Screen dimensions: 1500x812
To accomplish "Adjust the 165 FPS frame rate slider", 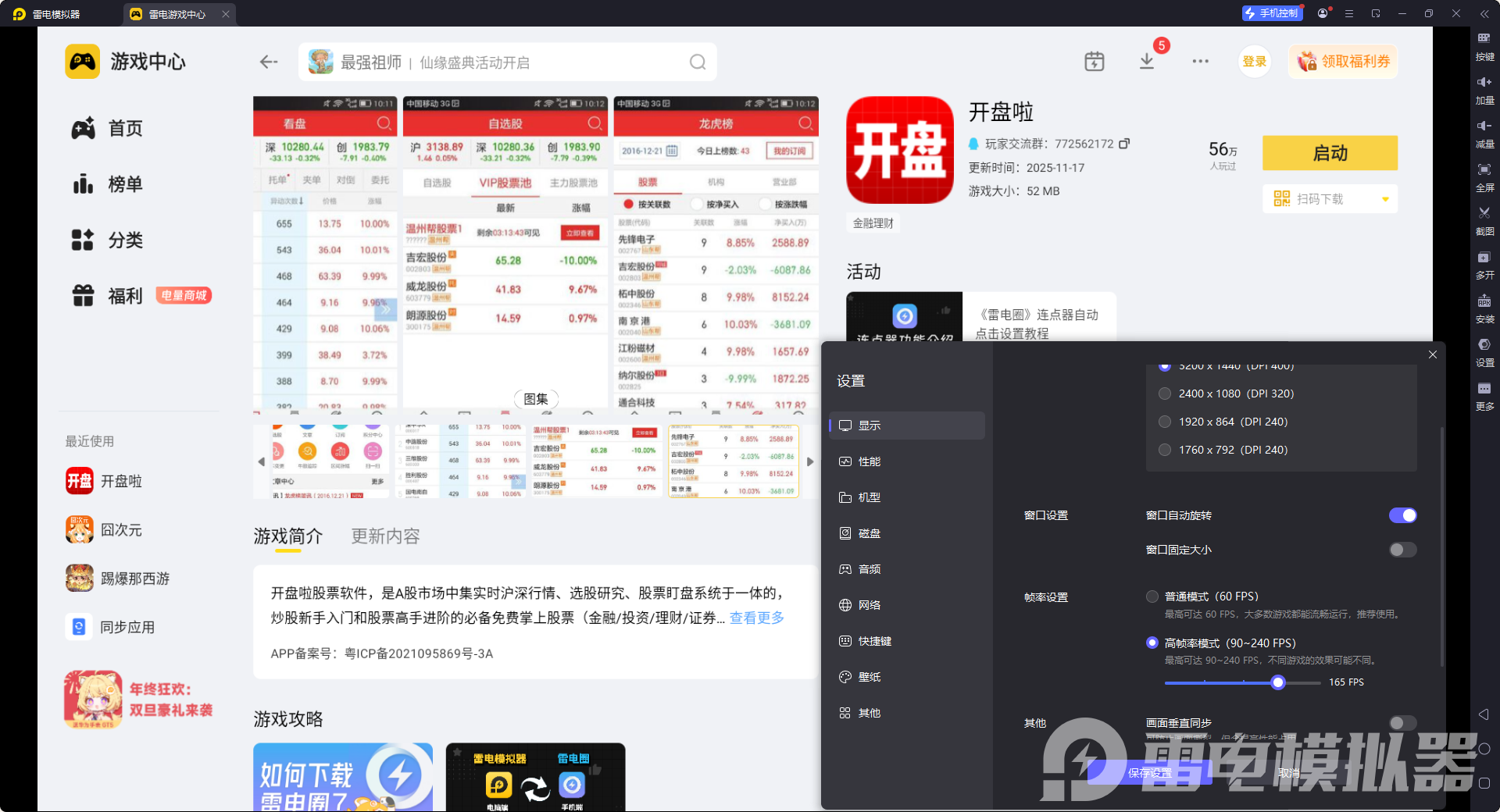I will (x=1278, y=682).
